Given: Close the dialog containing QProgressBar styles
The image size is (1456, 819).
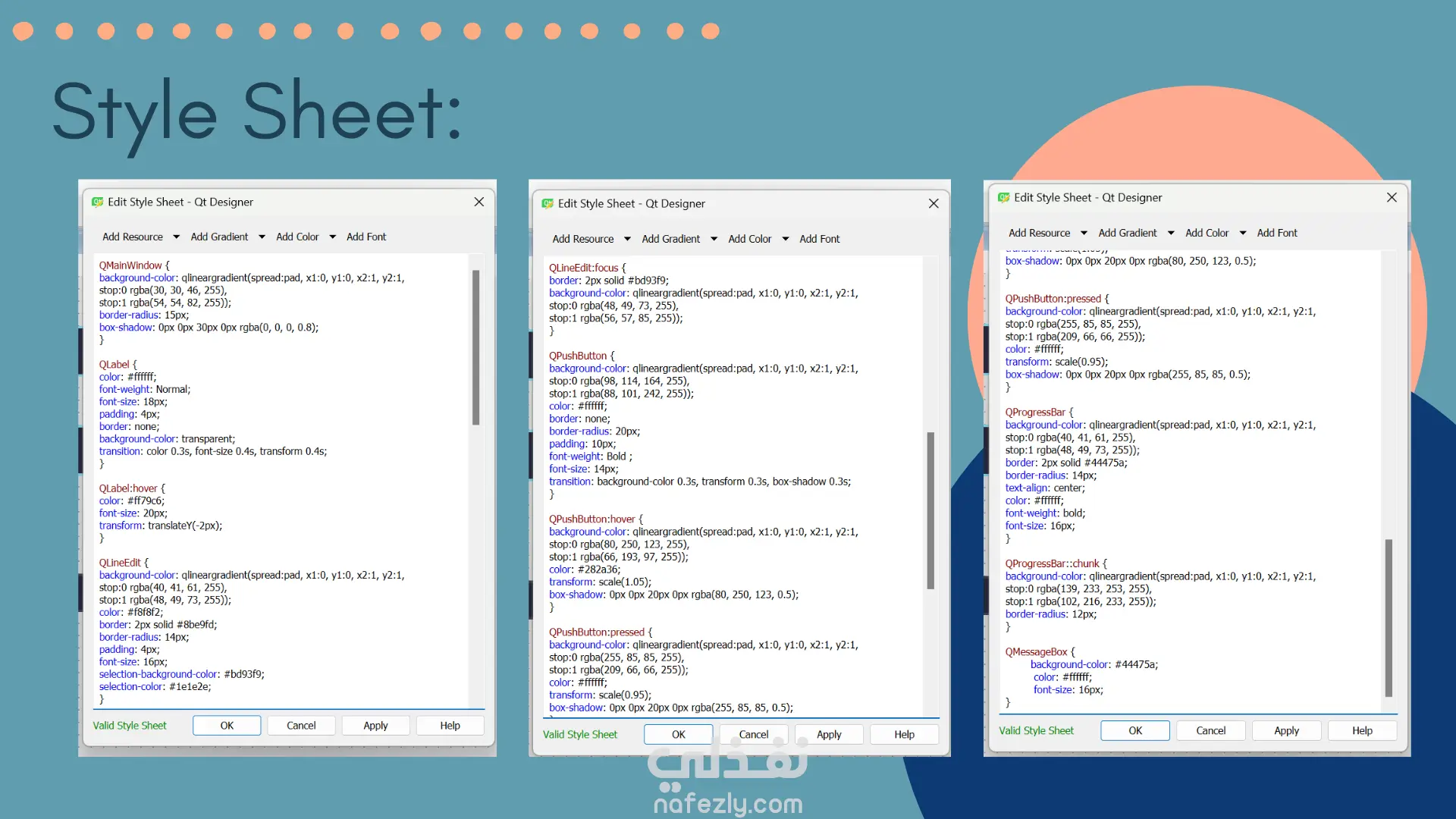Looking at the screenshot, I should tap(1392, 197).
